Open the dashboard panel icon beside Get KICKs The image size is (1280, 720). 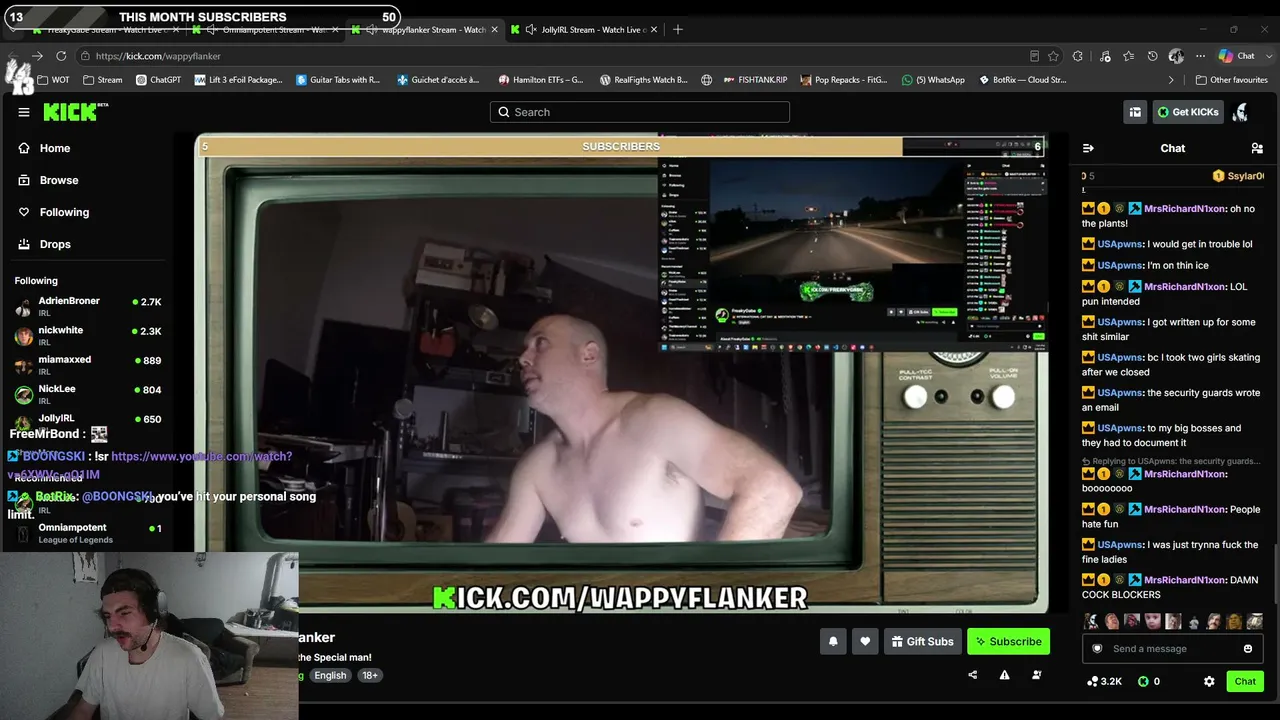(x=1135, y=112)
